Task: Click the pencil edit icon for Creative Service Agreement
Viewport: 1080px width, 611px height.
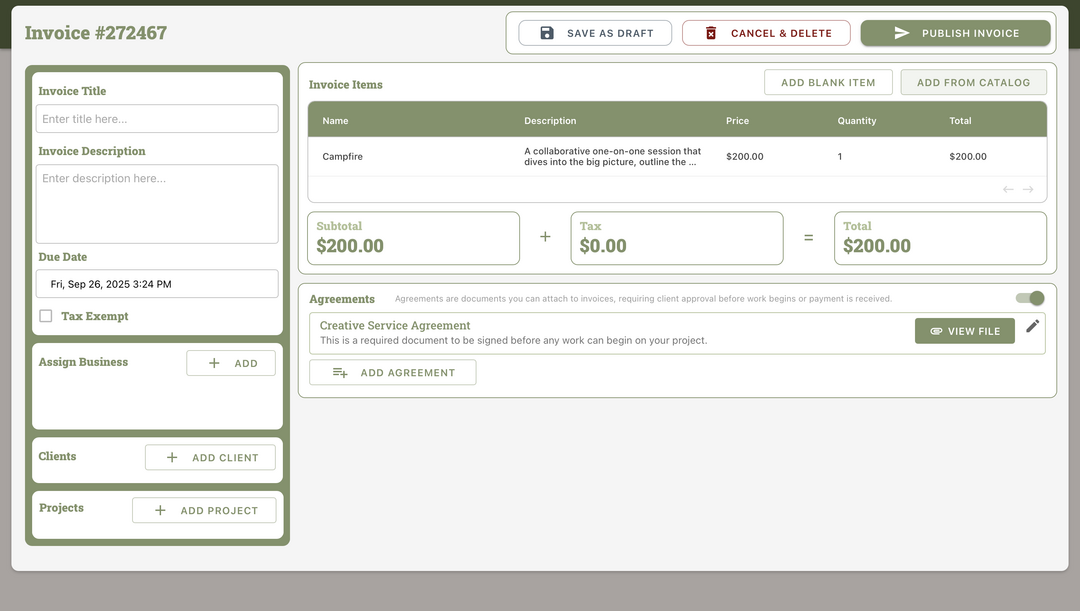Action: (x=1033, y=326)
